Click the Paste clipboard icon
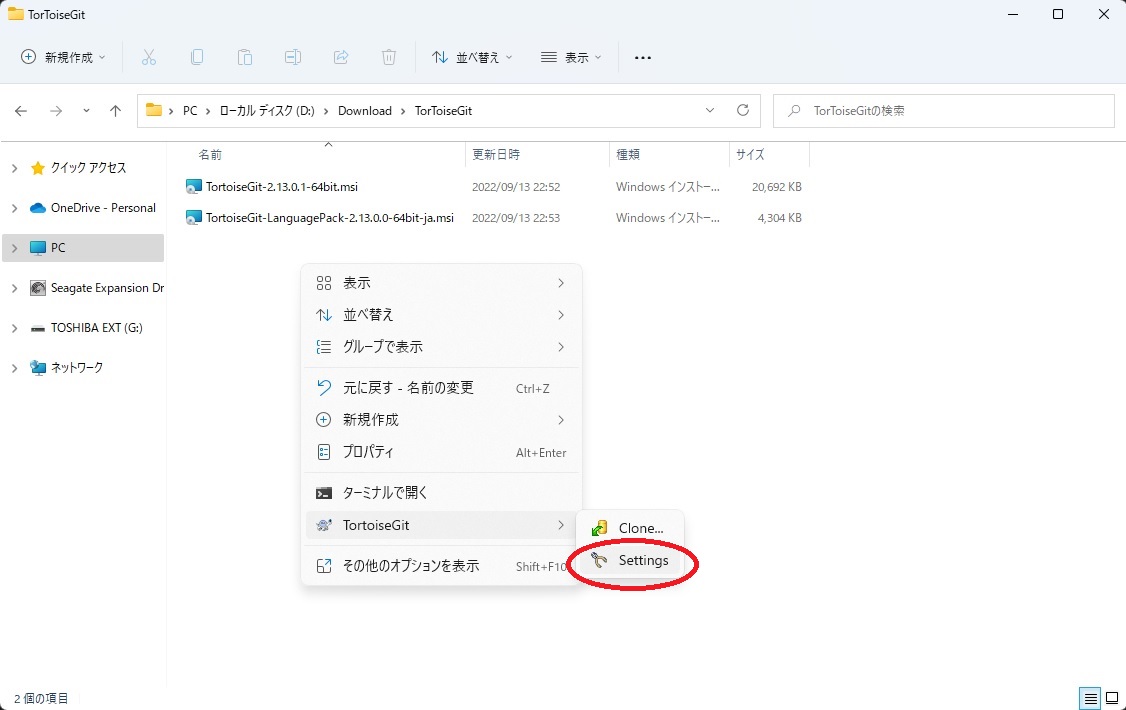The width and height of the screenshot is (1126, 710). tap(245, 57)
